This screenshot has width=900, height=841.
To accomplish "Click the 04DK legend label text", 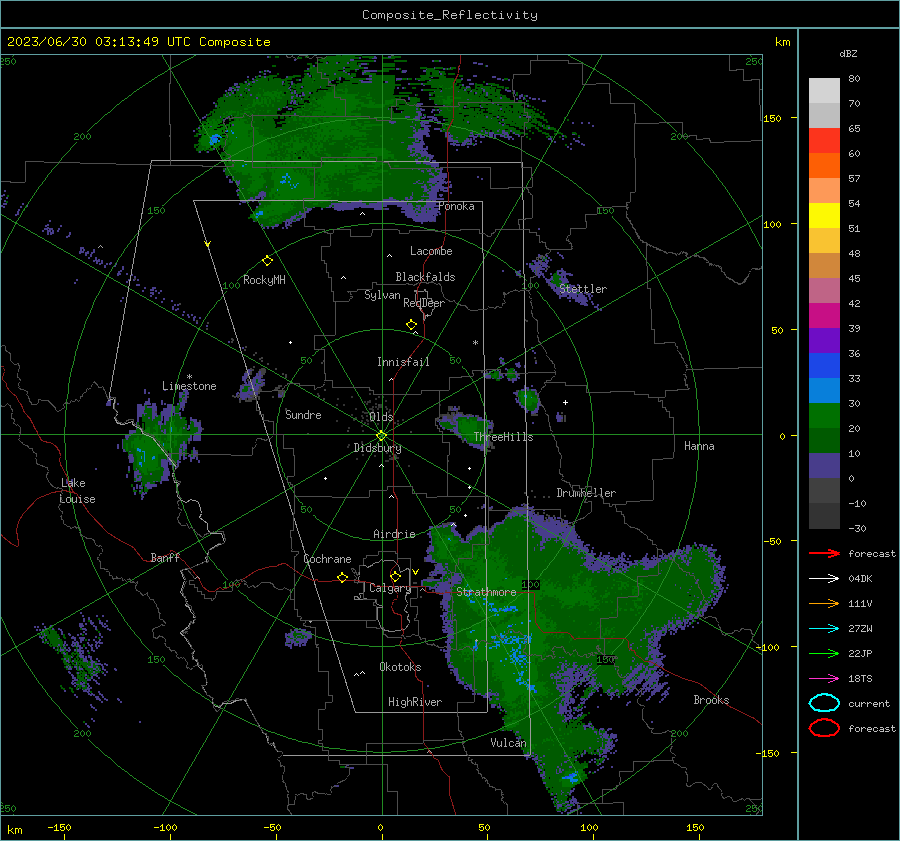I will pyautogui.click(x=860, y=579).
